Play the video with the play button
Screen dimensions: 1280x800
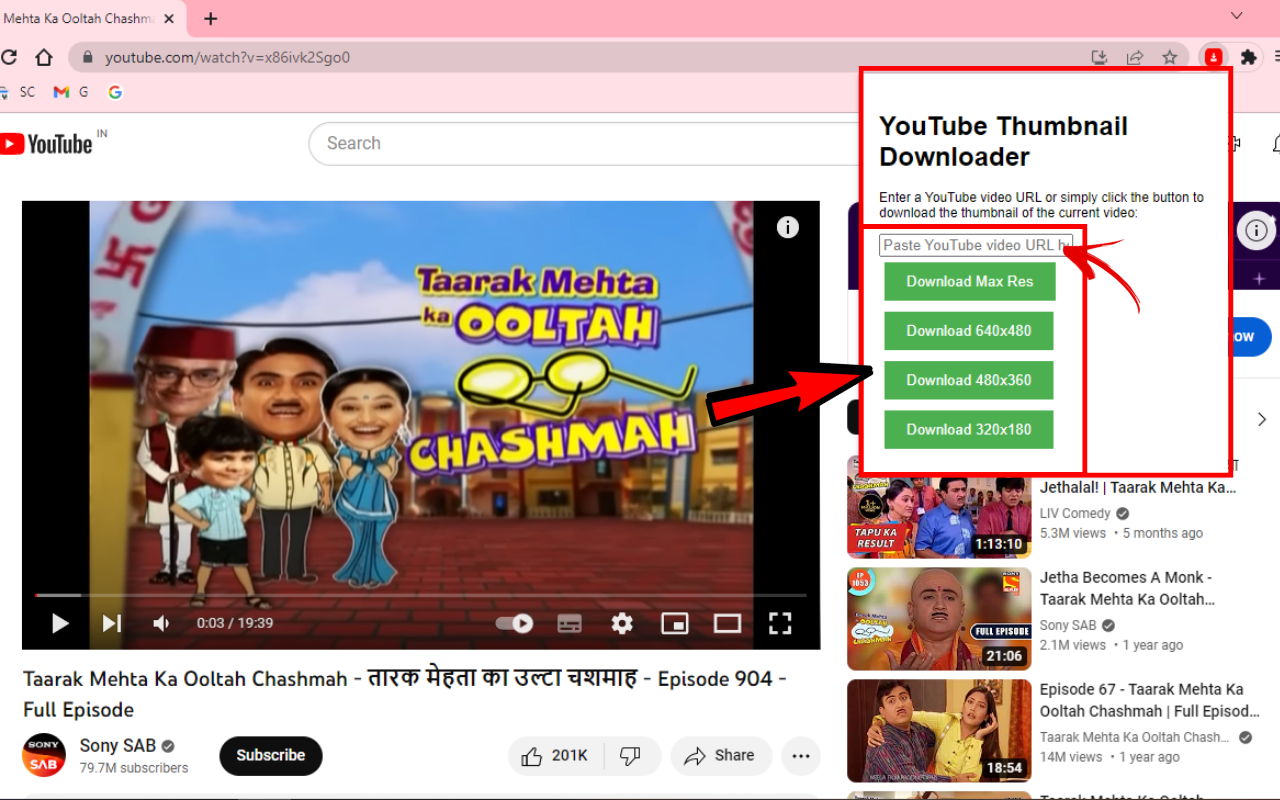tap(60, 623)
